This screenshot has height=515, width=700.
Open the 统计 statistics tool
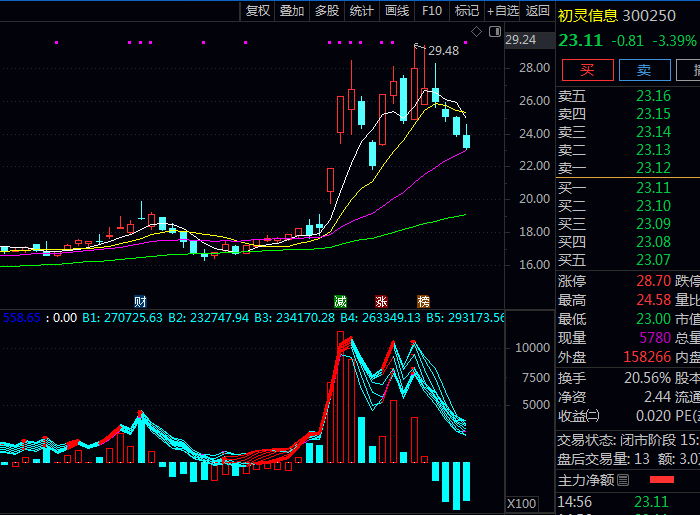coord(361,11)
